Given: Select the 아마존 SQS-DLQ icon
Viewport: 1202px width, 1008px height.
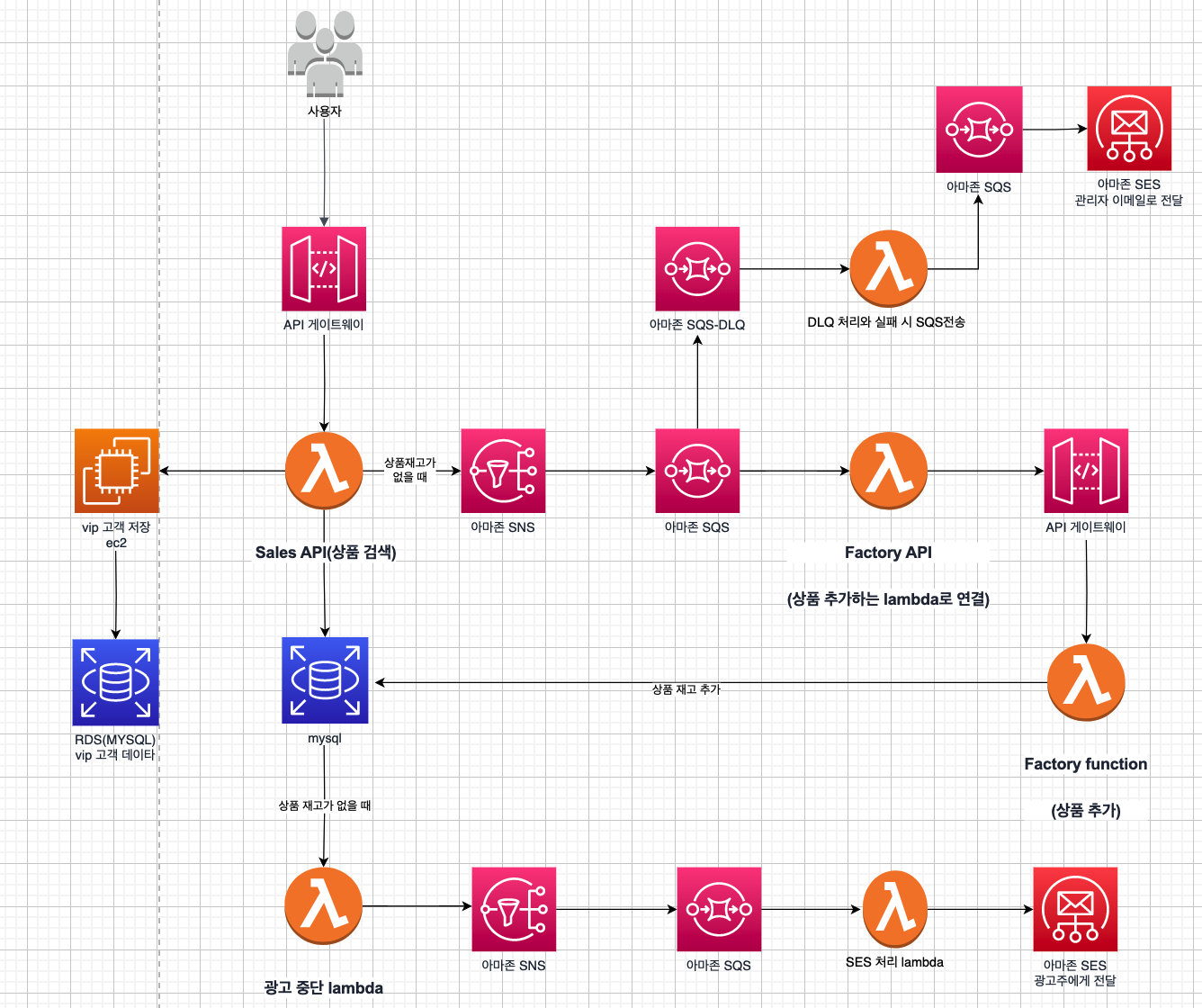Looking at the screenshot, I should click(697, 268).
